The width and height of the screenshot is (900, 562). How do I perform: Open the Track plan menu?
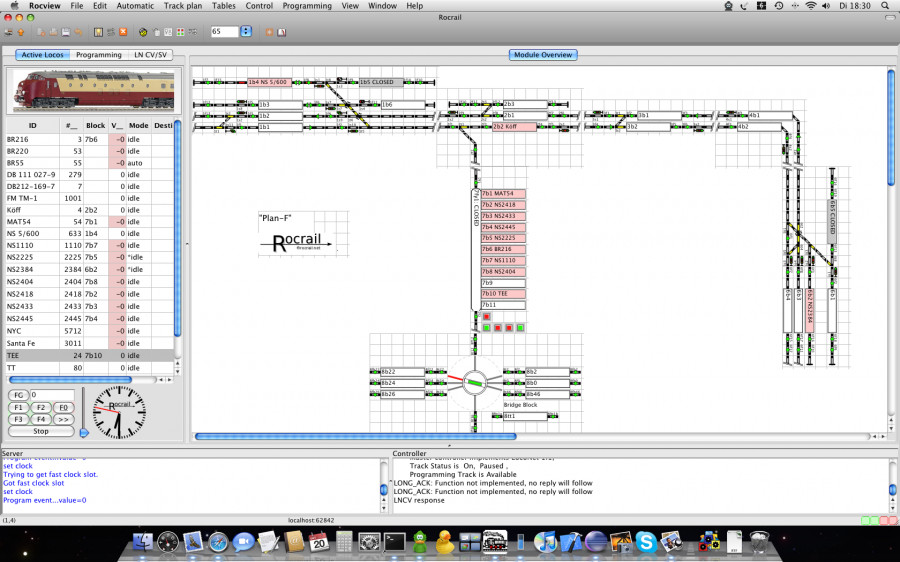(x=183, y=6)
